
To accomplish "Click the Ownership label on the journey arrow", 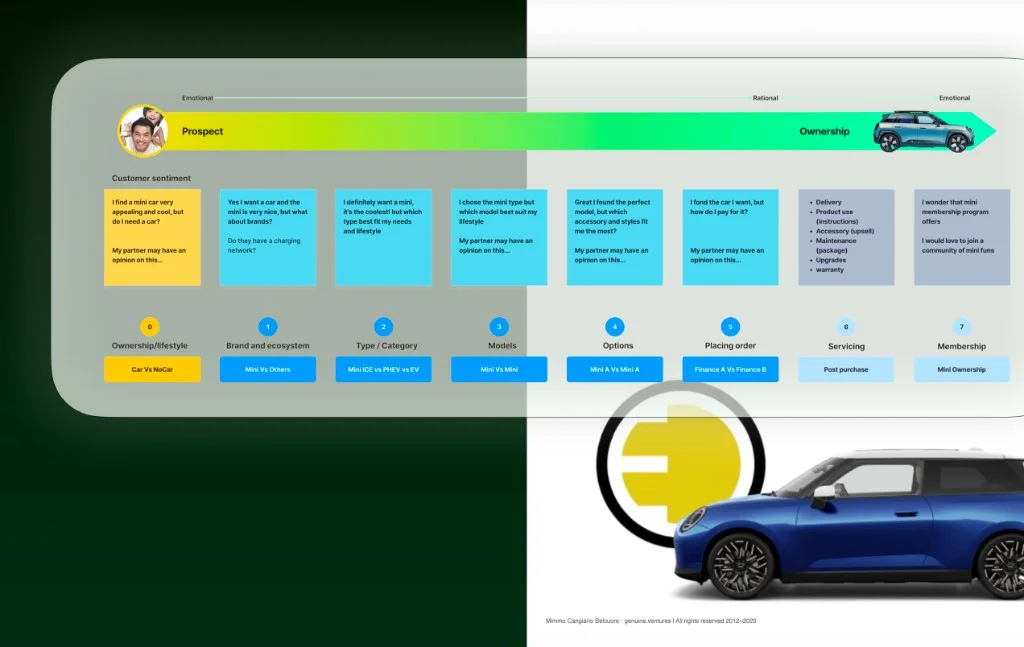I will pos(823,131).
